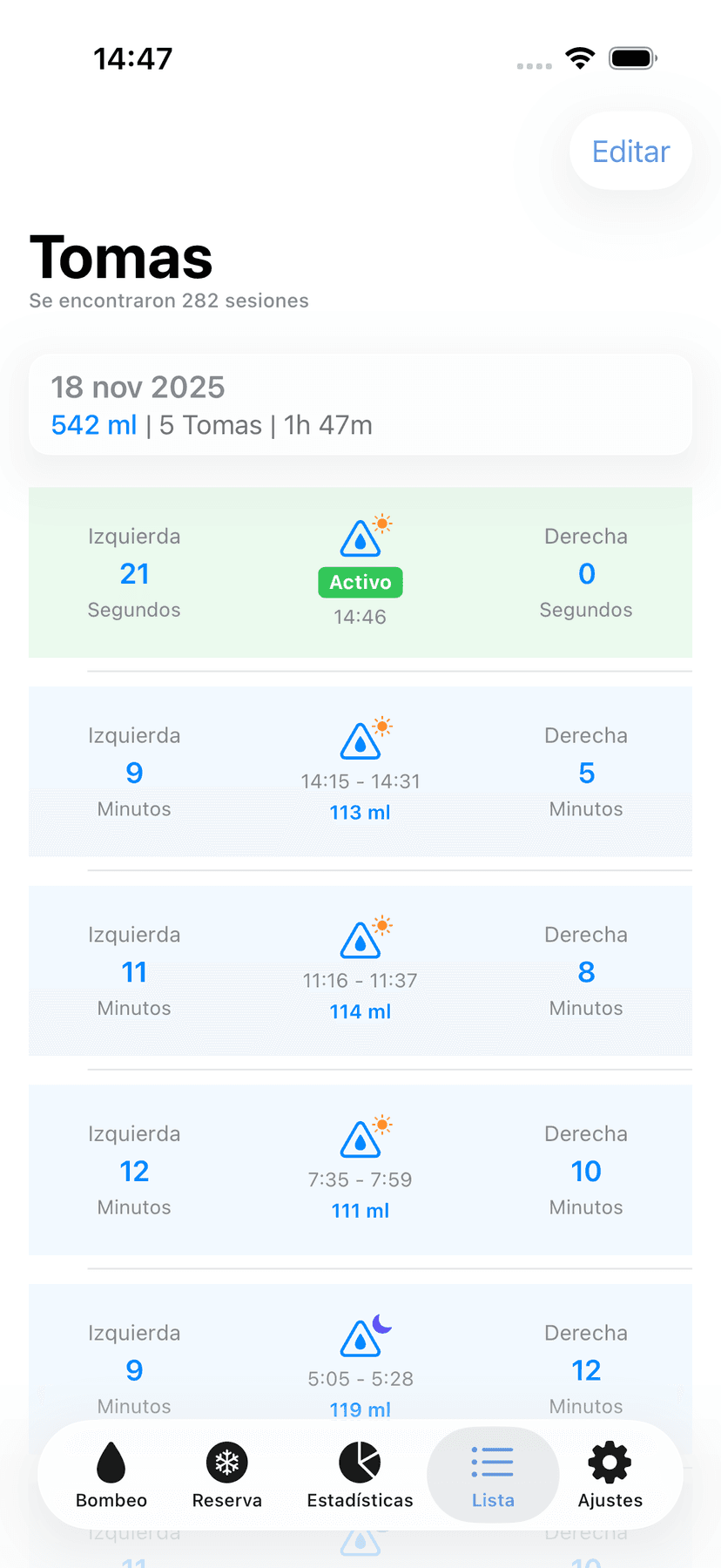Click feeding icon above 14:15 - 14:31
This screenshot has width=721, height=1568.
click(x=361, y=740)
